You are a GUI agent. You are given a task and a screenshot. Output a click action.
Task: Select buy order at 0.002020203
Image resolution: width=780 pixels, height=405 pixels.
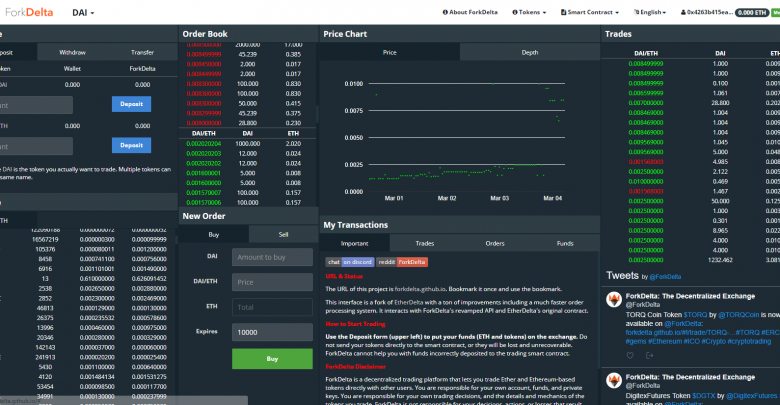pyautogui.click(x=247, y=154)
